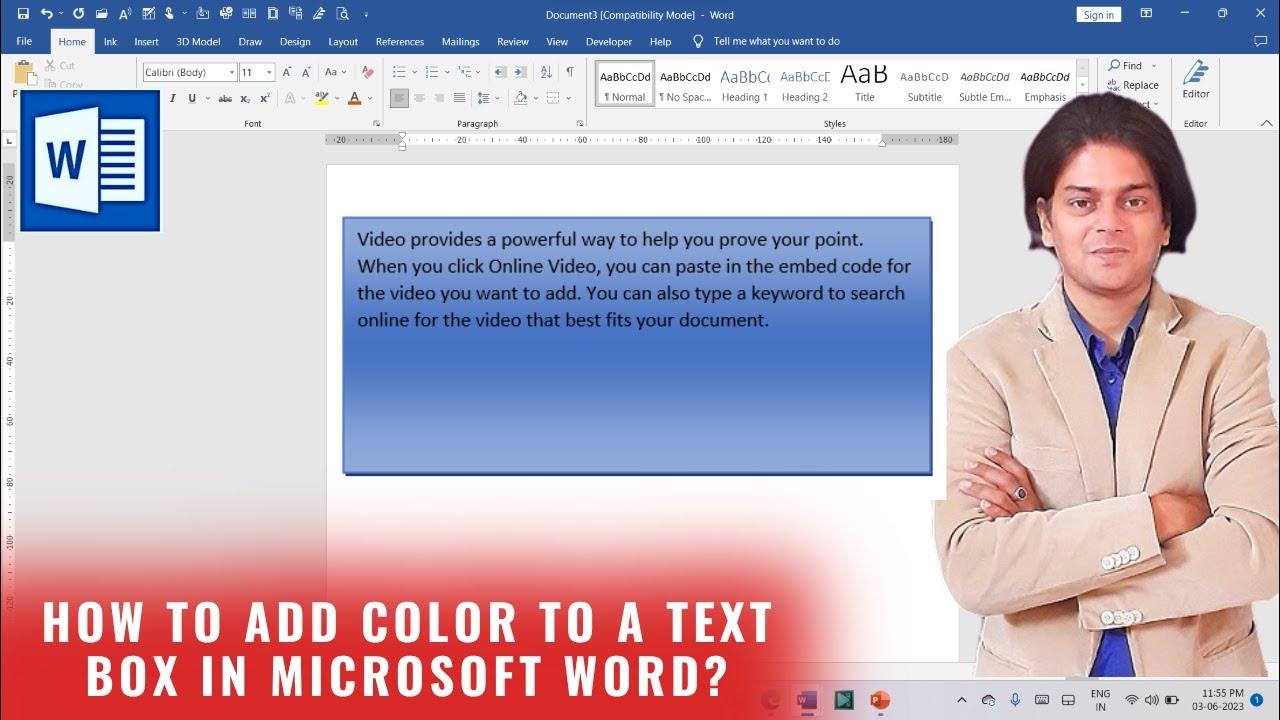Apply superscript formatting
Image resolution: width=1280 pixels, height=720 pixels.
tap(265, 98)
